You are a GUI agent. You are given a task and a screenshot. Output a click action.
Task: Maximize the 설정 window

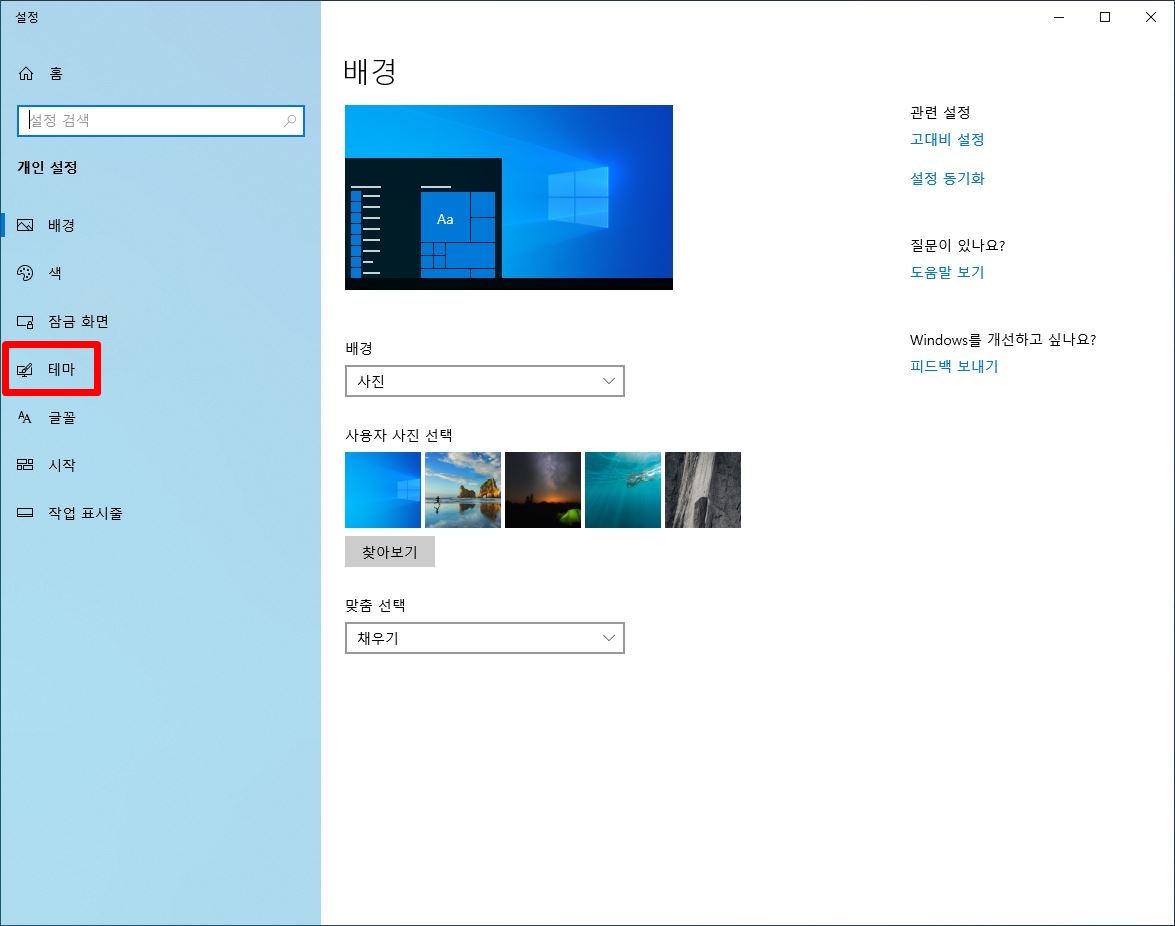pos(1105,17)
